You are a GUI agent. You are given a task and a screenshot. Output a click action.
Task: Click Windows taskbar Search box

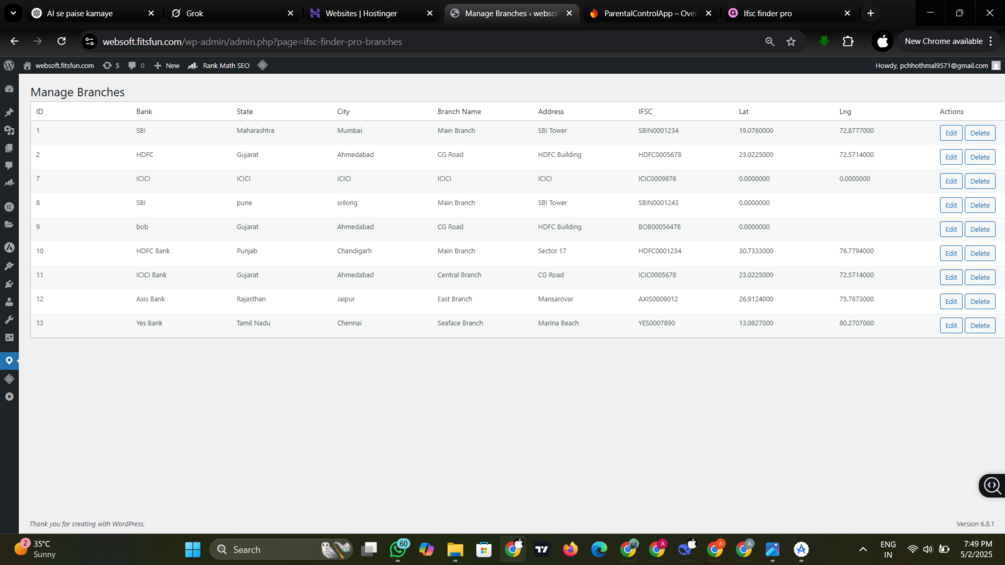(281, 550)
